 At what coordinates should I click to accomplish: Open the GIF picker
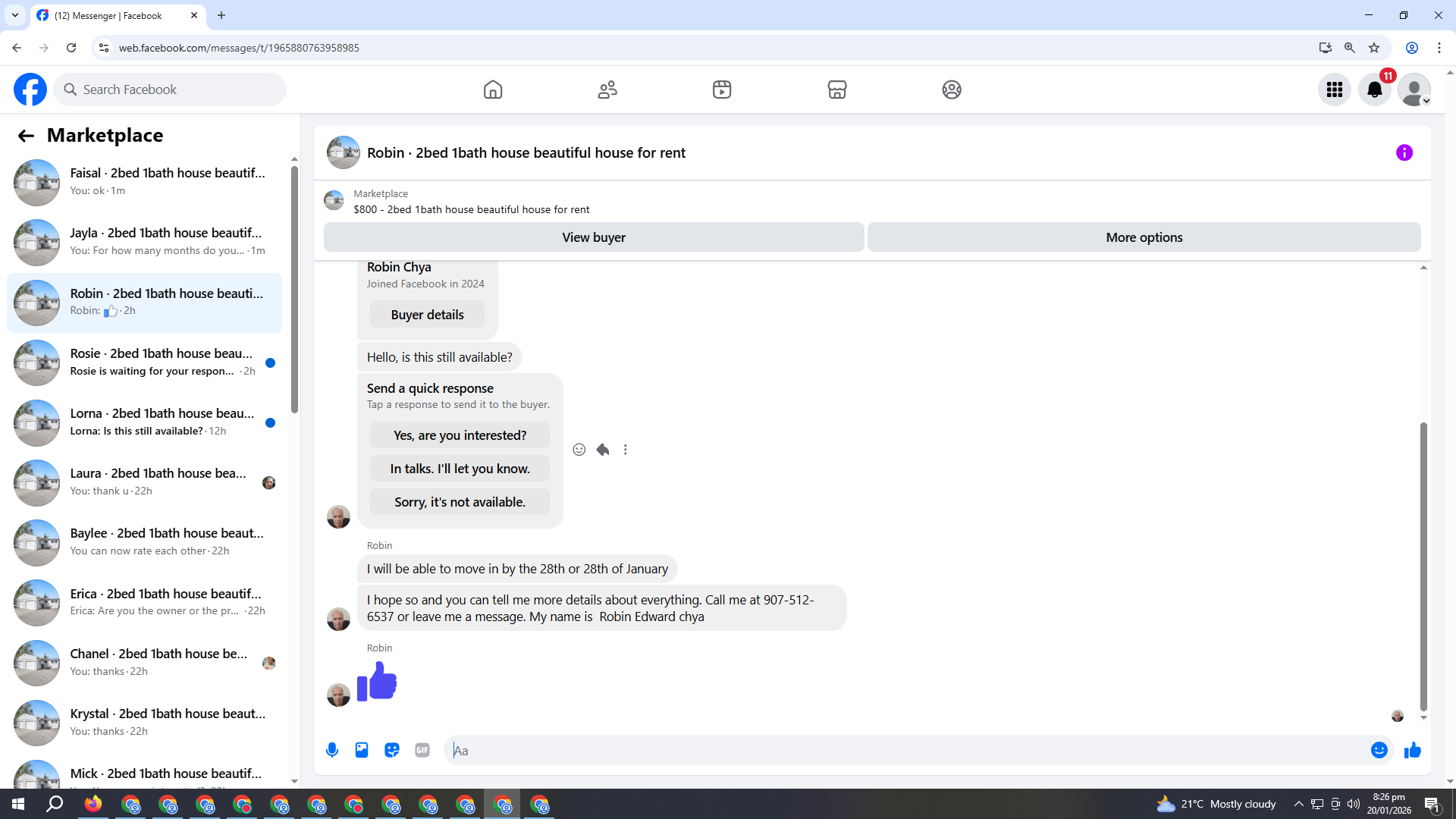422,750
